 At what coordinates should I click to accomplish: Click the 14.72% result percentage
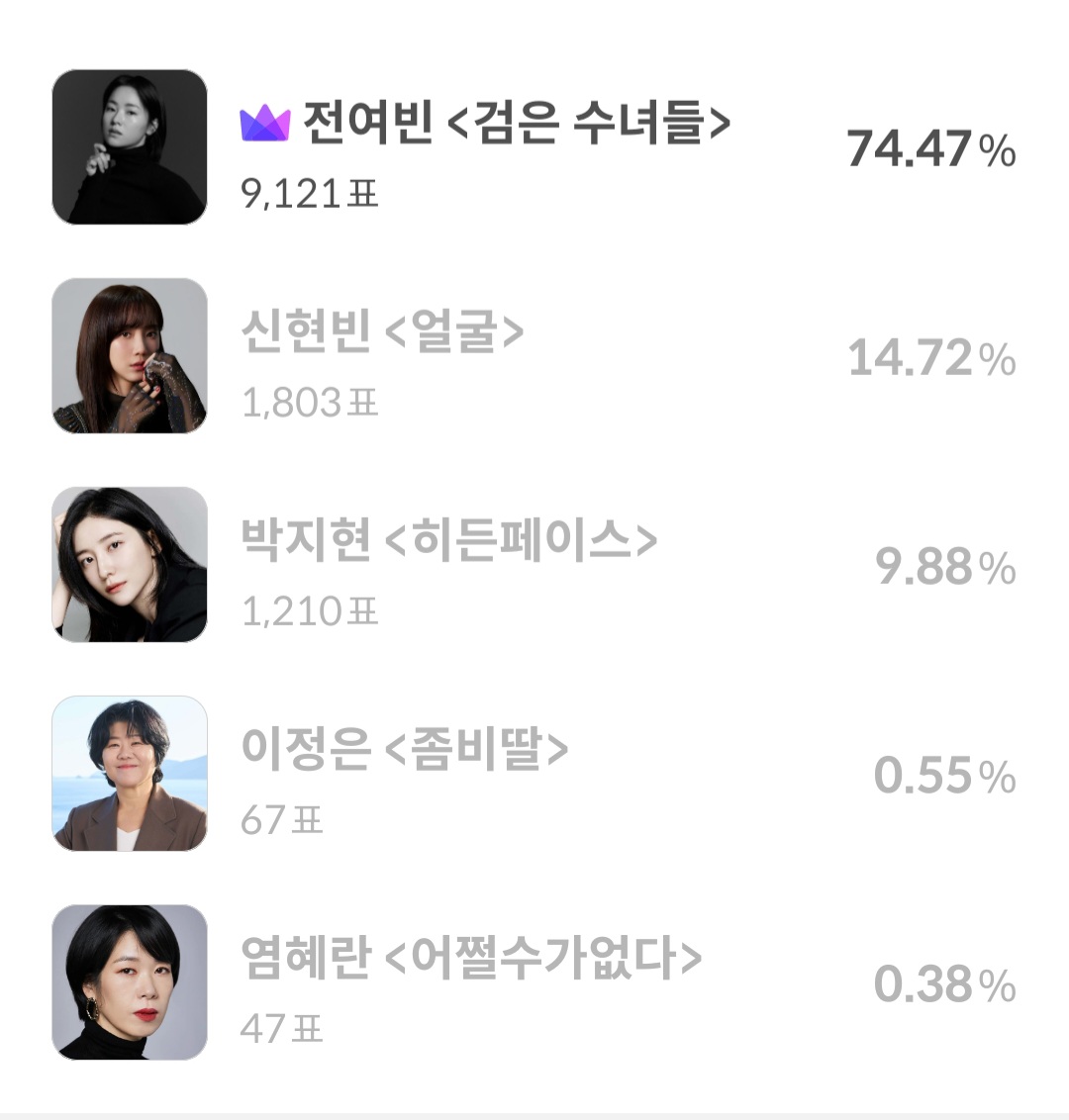tap(931, 358)
